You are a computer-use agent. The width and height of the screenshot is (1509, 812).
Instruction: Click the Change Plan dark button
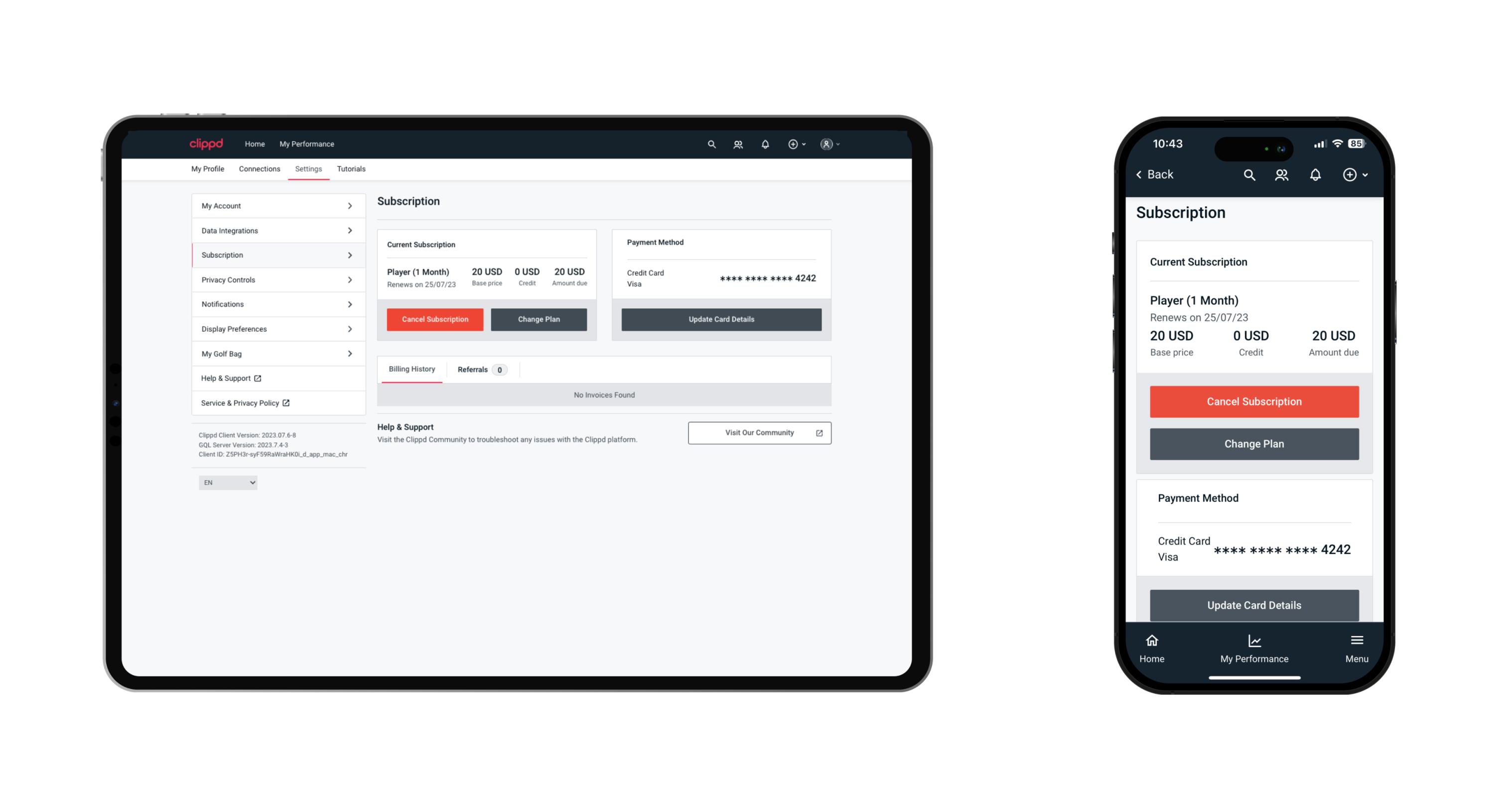tap(538, 319)
